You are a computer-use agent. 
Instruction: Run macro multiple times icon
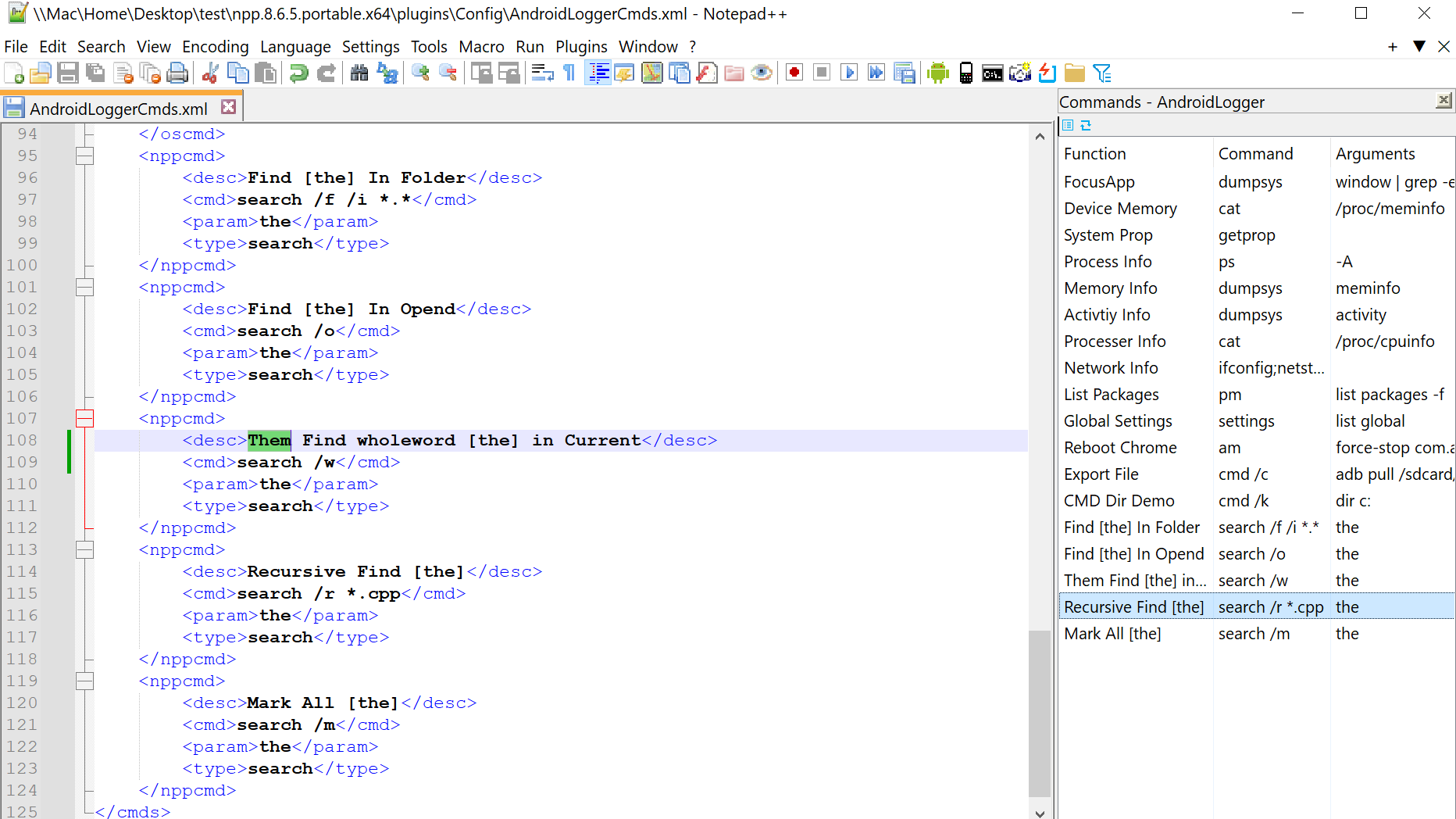876,73
